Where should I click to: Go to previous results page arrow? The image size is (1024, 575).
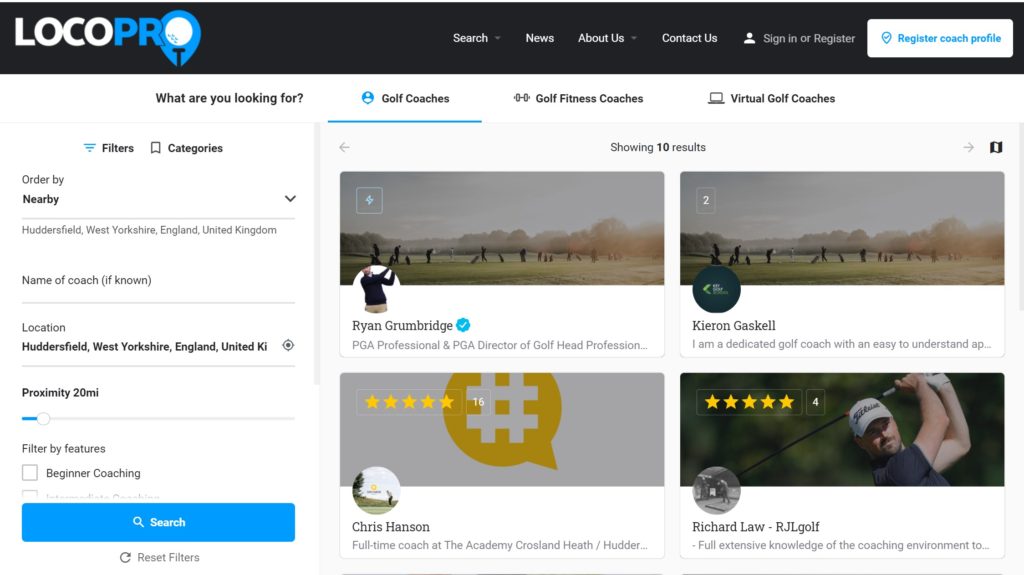pyautogui.click(x=345, y=147)
